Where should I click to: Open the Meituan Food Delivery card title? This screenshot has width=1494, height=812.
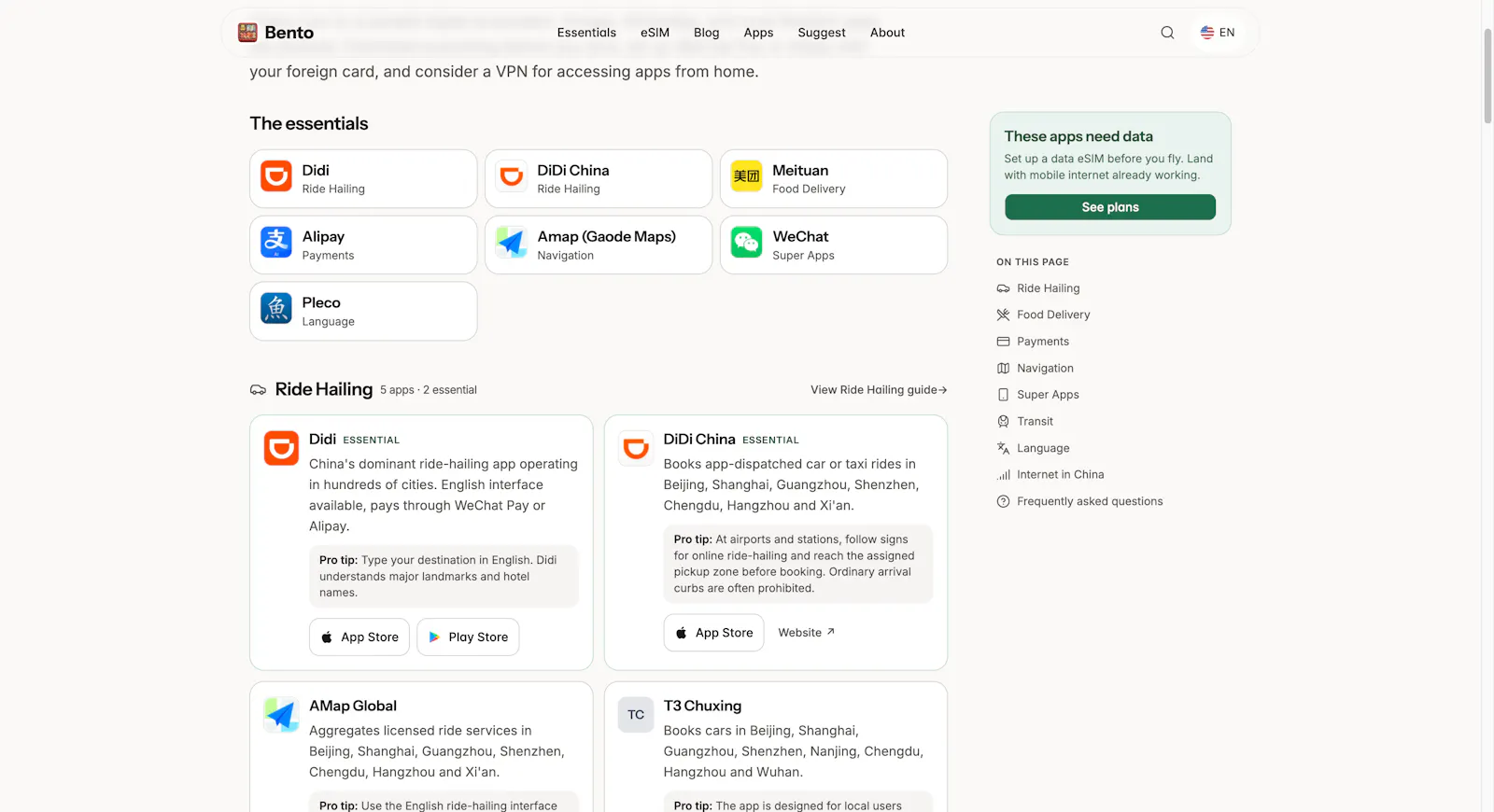[800, 171]
